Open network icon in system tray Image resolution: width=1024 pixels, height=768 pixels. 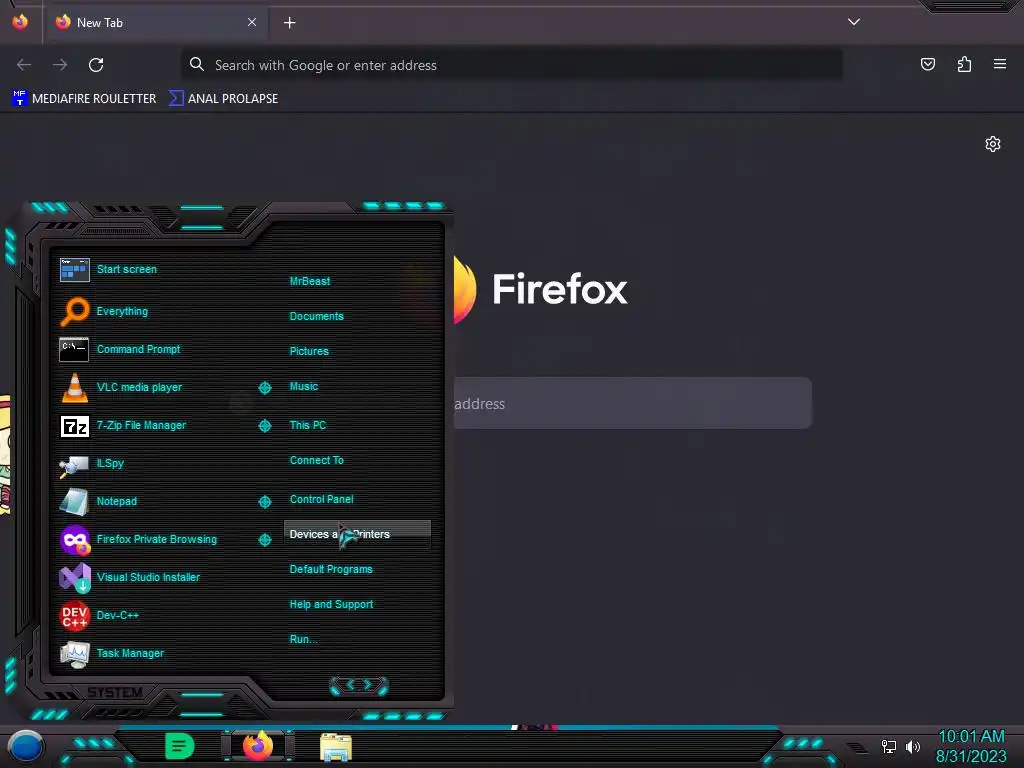889,746
